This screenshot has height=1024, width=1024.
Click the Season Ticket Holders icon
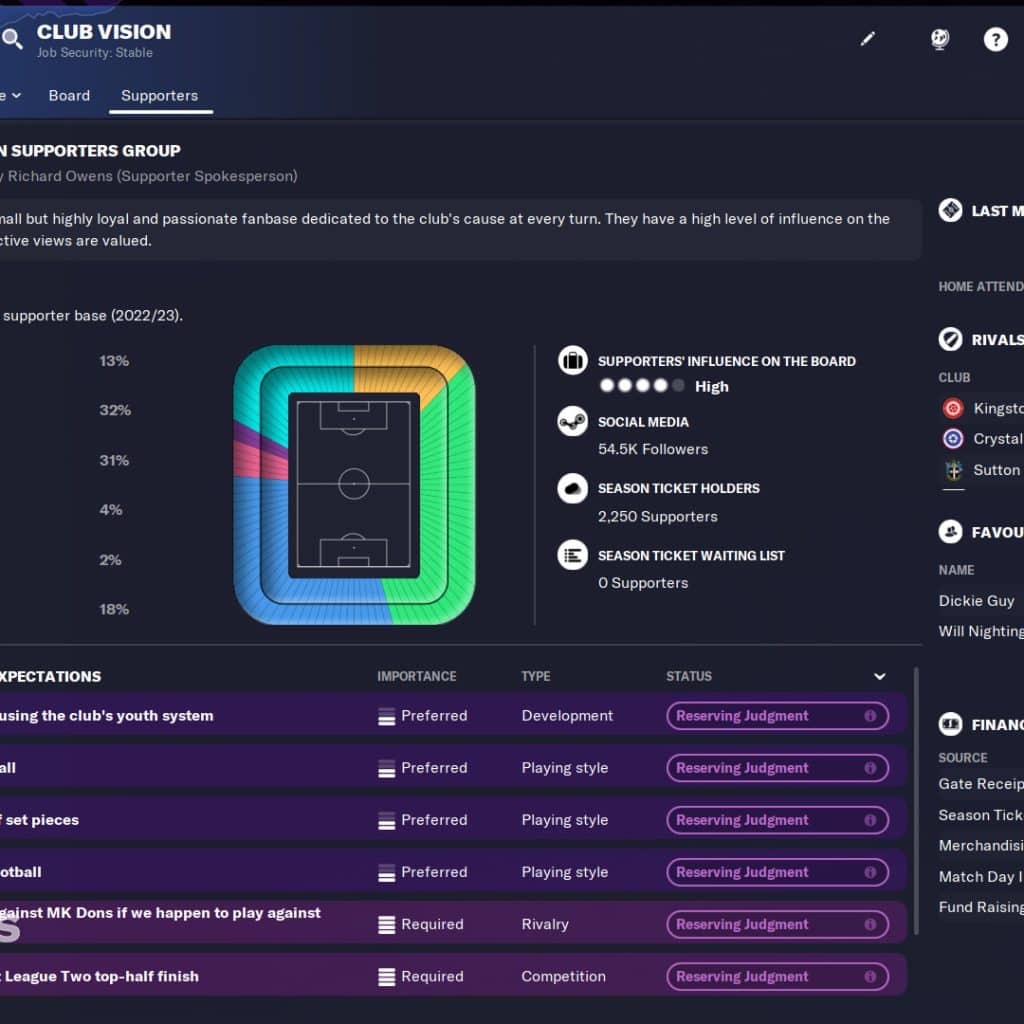[572, 489]
